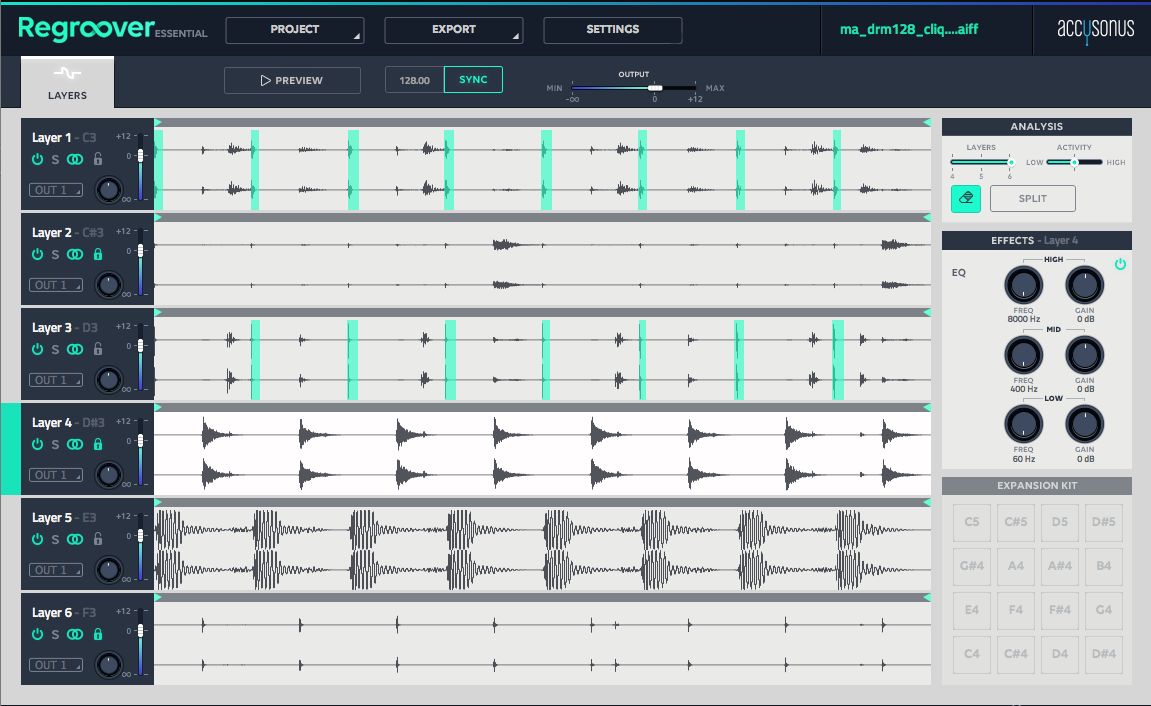Toggle power for Layer 3
The width and height of the screenshot is (1151, 706).
tap(37, 349)
